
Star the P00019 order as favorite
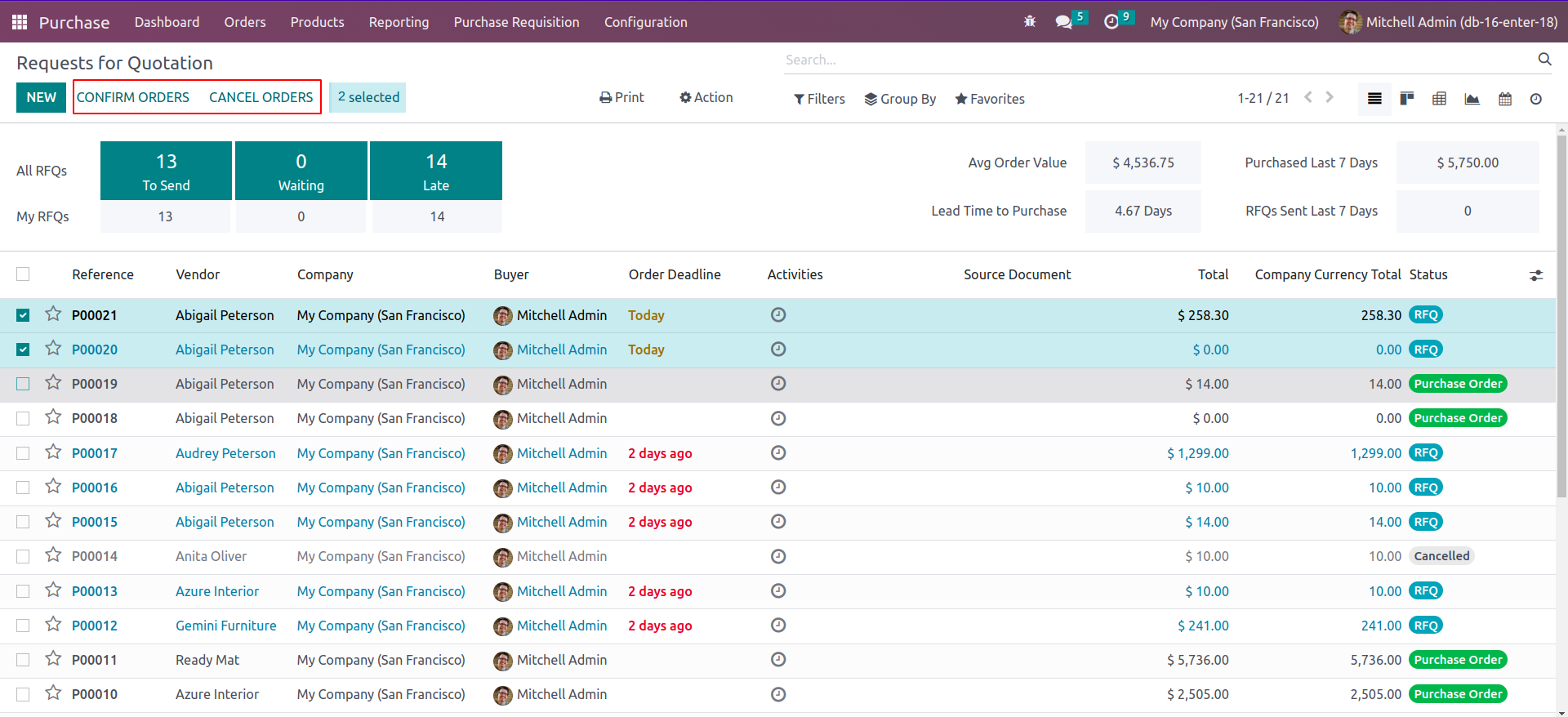click(x=53, y=383)
